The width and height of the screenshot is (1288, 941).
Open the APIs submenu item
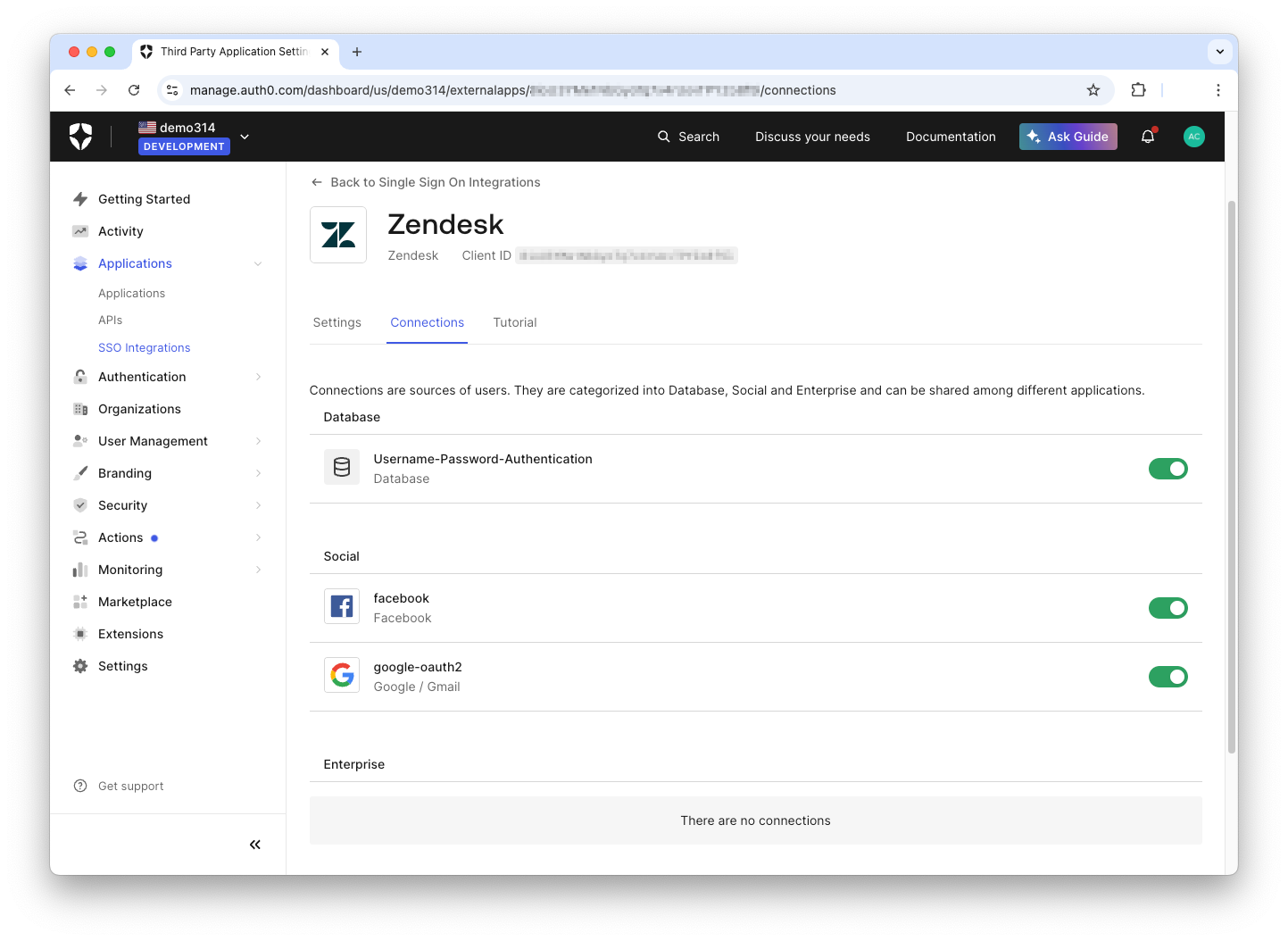click(x=111, y=320)
